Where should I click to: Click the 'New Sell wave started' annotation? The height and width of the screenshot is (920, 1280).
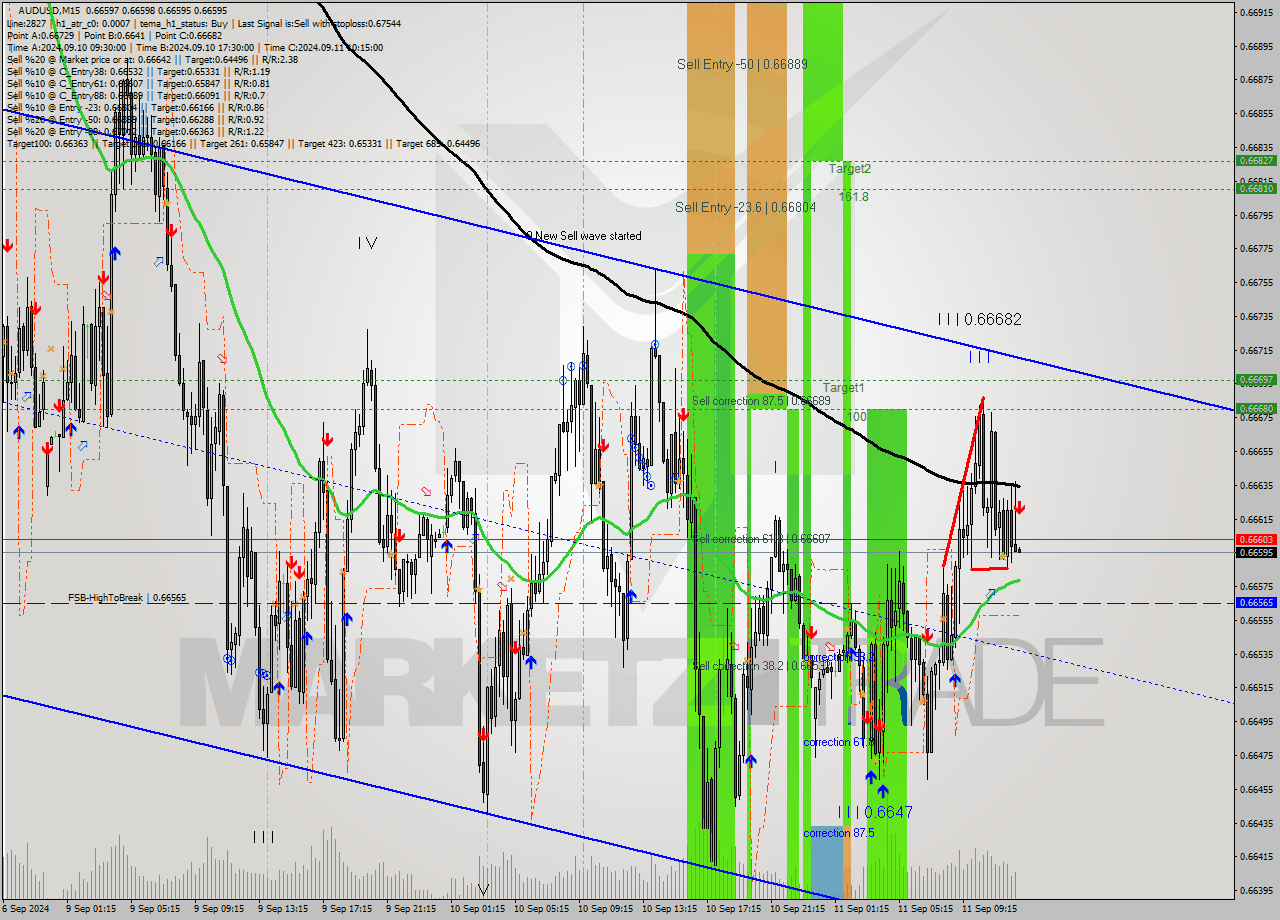coord(588,236)
